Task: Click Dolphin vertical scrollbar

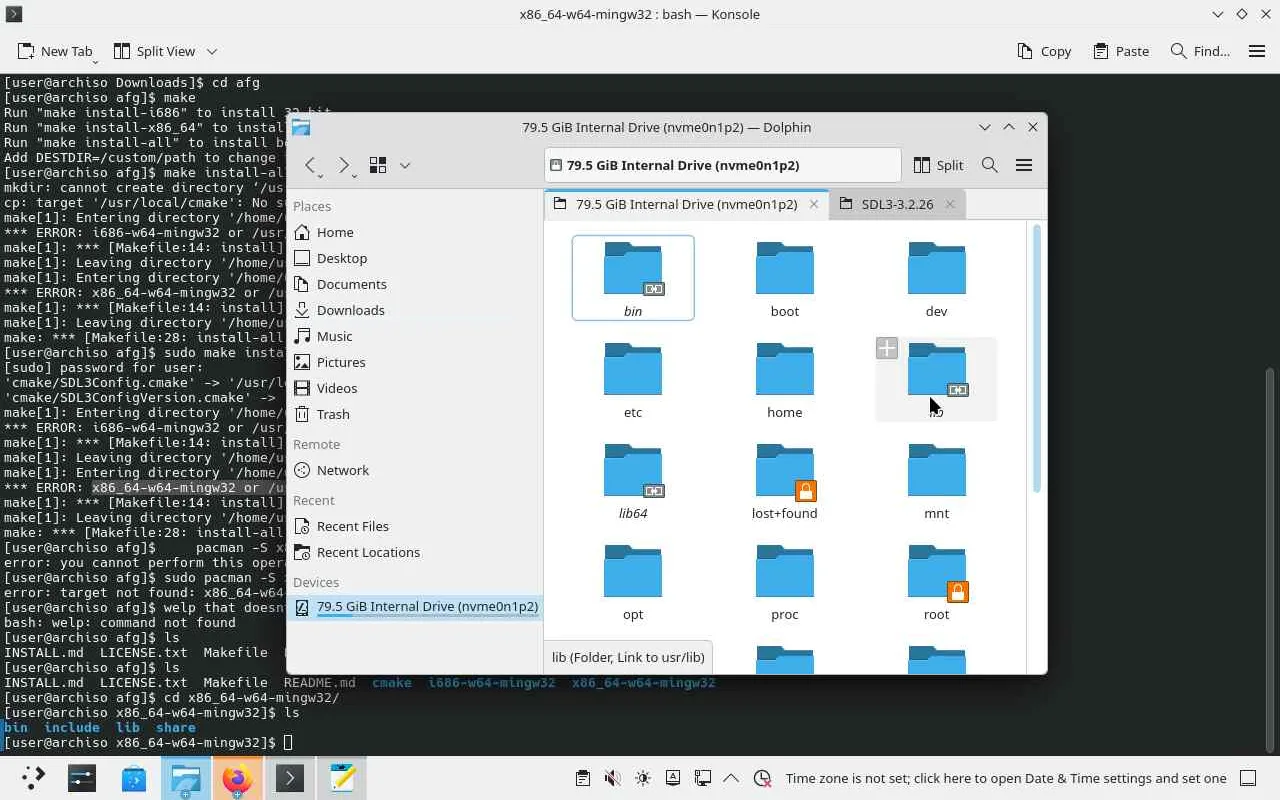Action: coord(1037,358)
